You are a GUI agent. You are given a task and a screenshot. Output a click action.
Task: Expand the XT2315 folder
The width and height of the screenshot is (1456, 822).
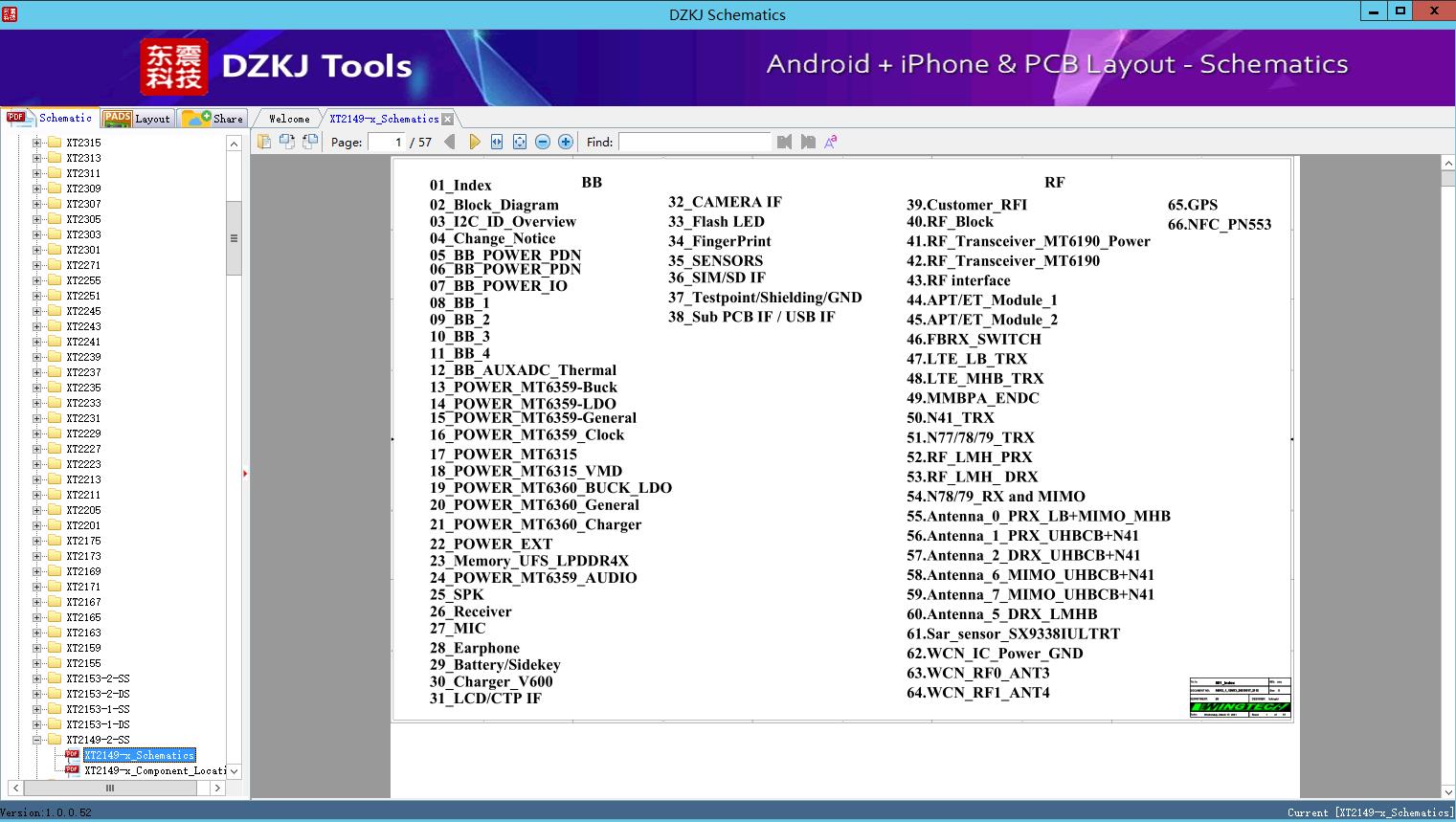coord(37,143)
